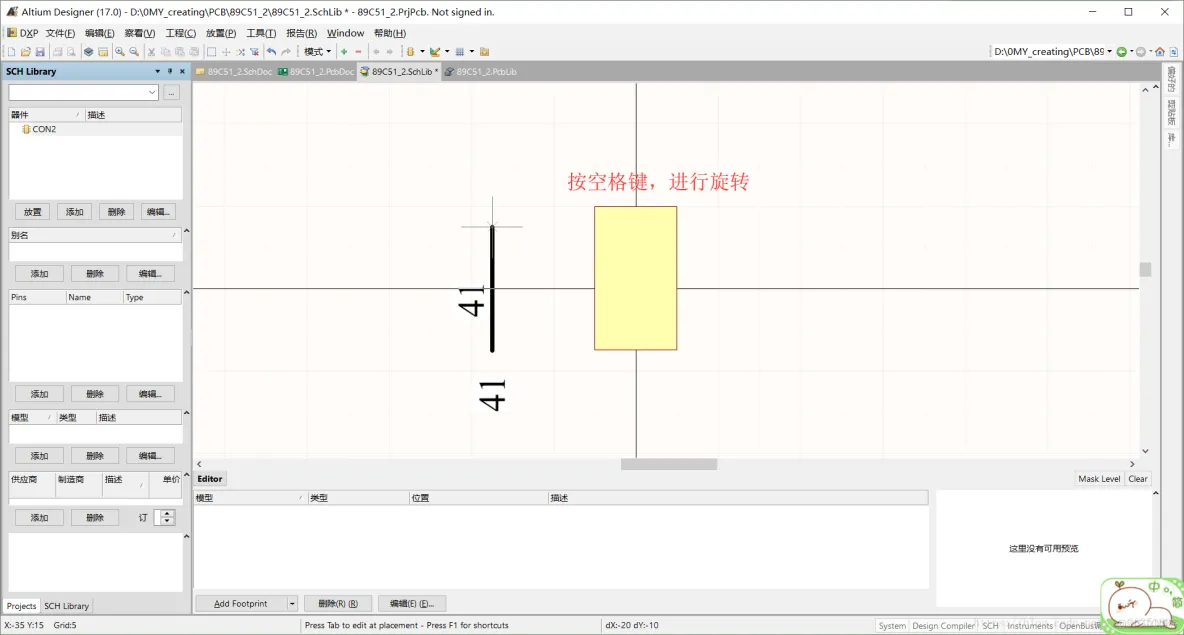This screenshot has width=1184, height=635.
Task: Click the 放置 place button for the component
Action: tap(32, 212)
